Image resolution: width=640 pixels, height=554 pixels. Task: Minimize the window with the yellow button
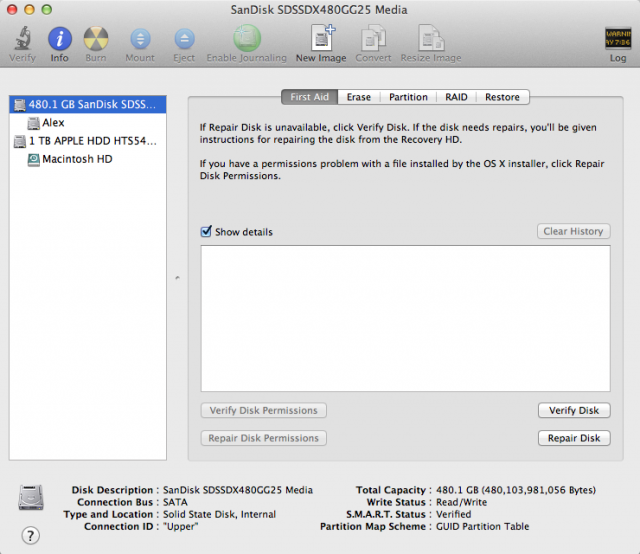point(29,9)
